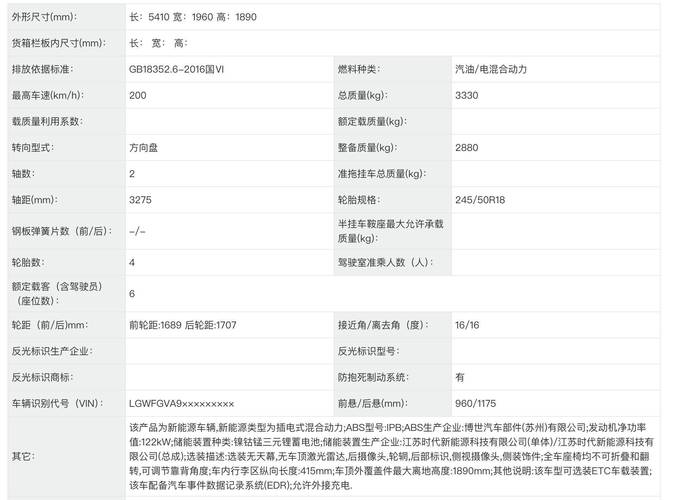Viewport: 675px width, 500px height.
Task: Select the wheelbase value 3275
Action: coord(140,200)
